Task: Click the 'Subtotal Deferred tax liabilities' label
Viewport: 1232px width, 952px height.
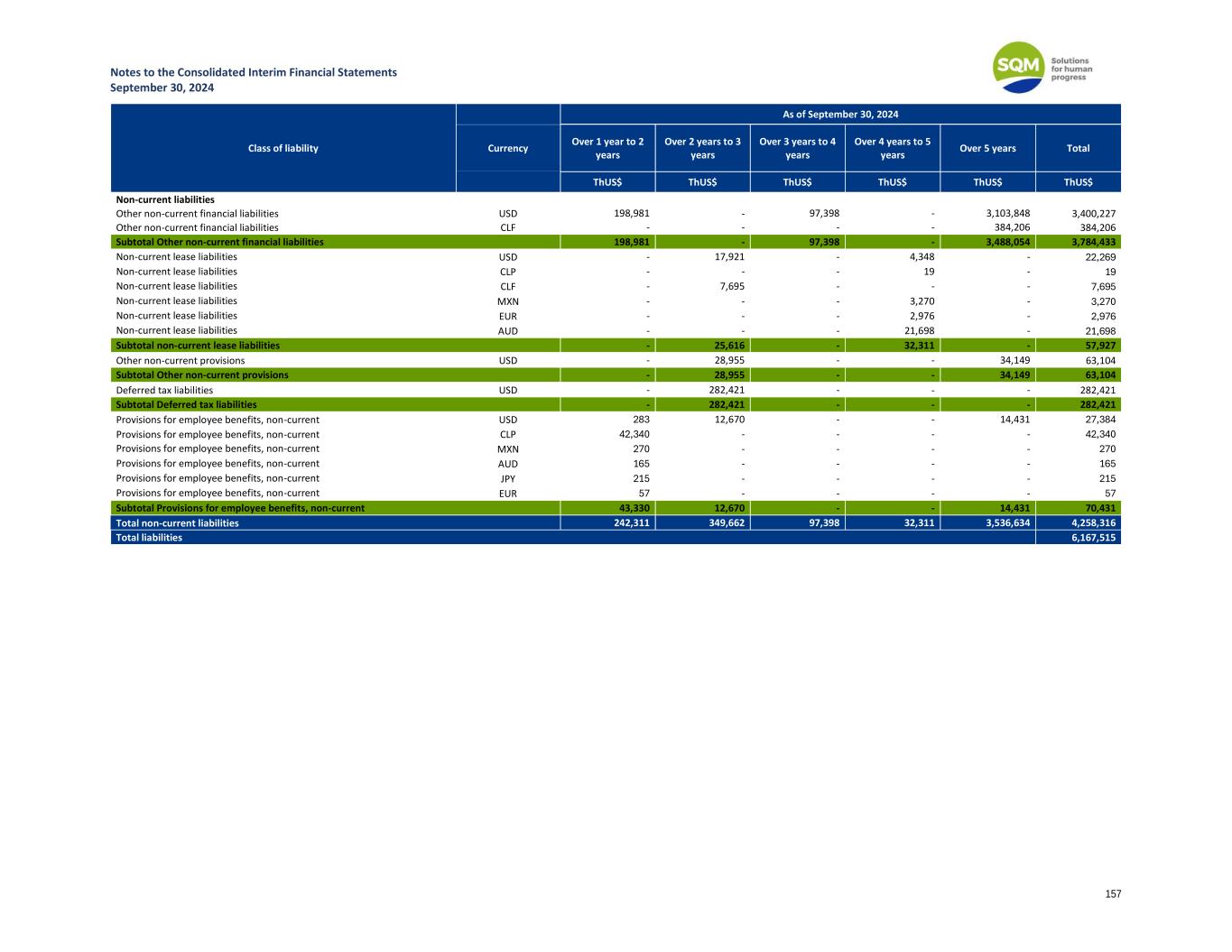Action: [x=186, y=405]
